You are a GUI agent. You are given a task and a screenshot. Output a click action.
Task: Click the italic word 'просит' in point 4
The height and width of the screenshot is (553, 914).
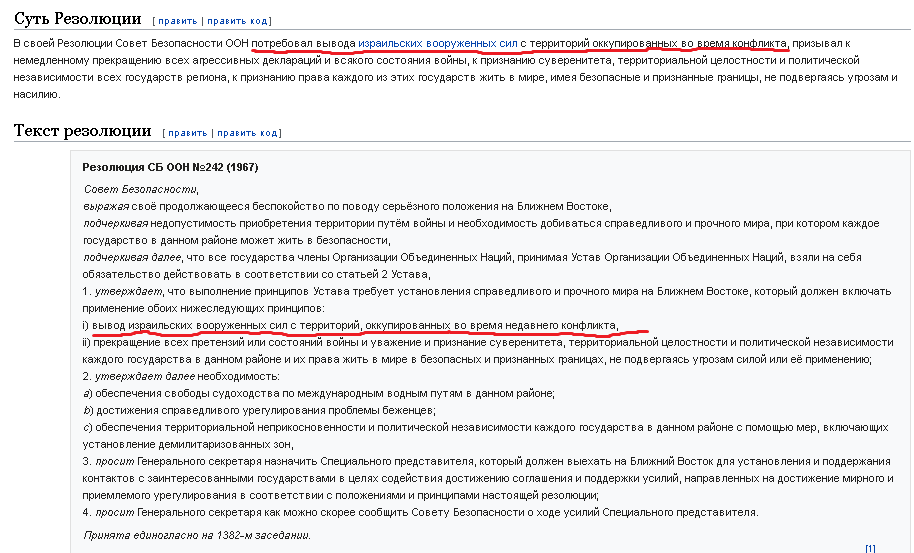[x=114, y=513]
